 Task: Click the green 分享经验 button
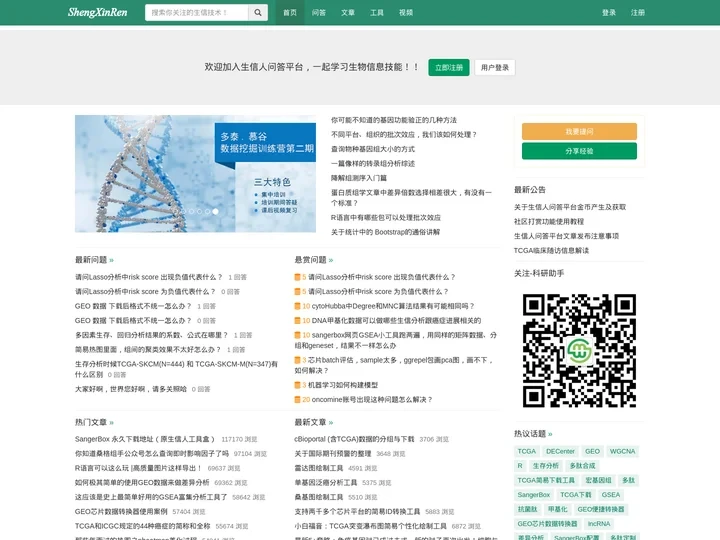click(579, 151)
